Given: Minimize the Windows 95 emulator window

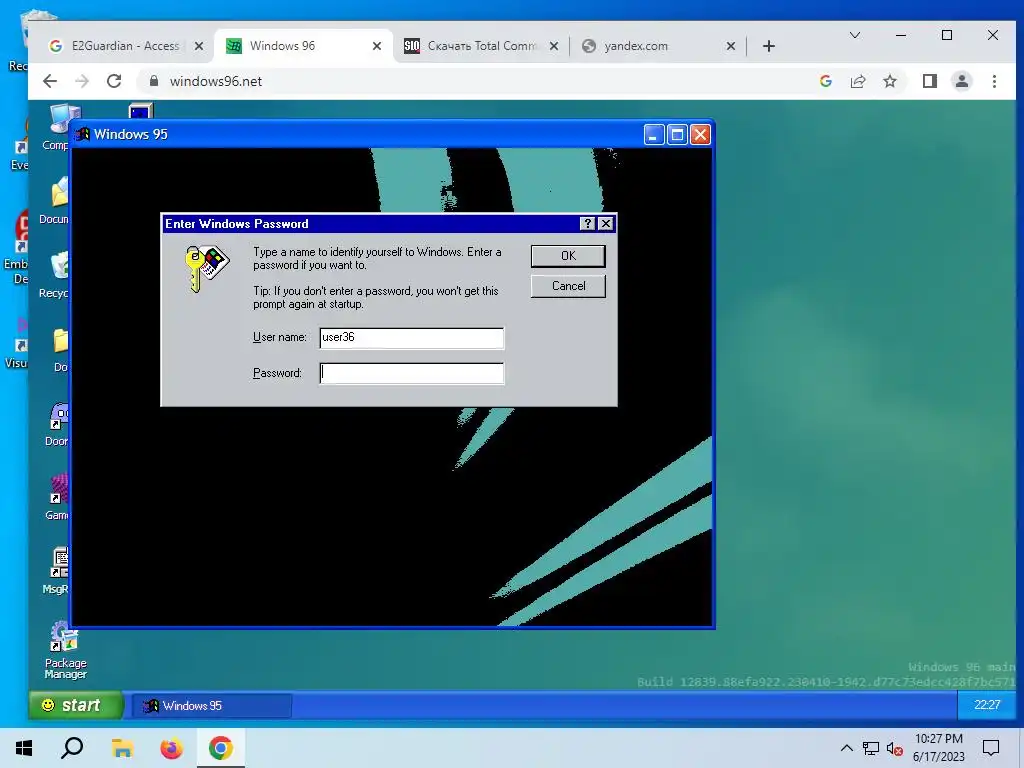Looking at the screenshot, I should [654, 135].
